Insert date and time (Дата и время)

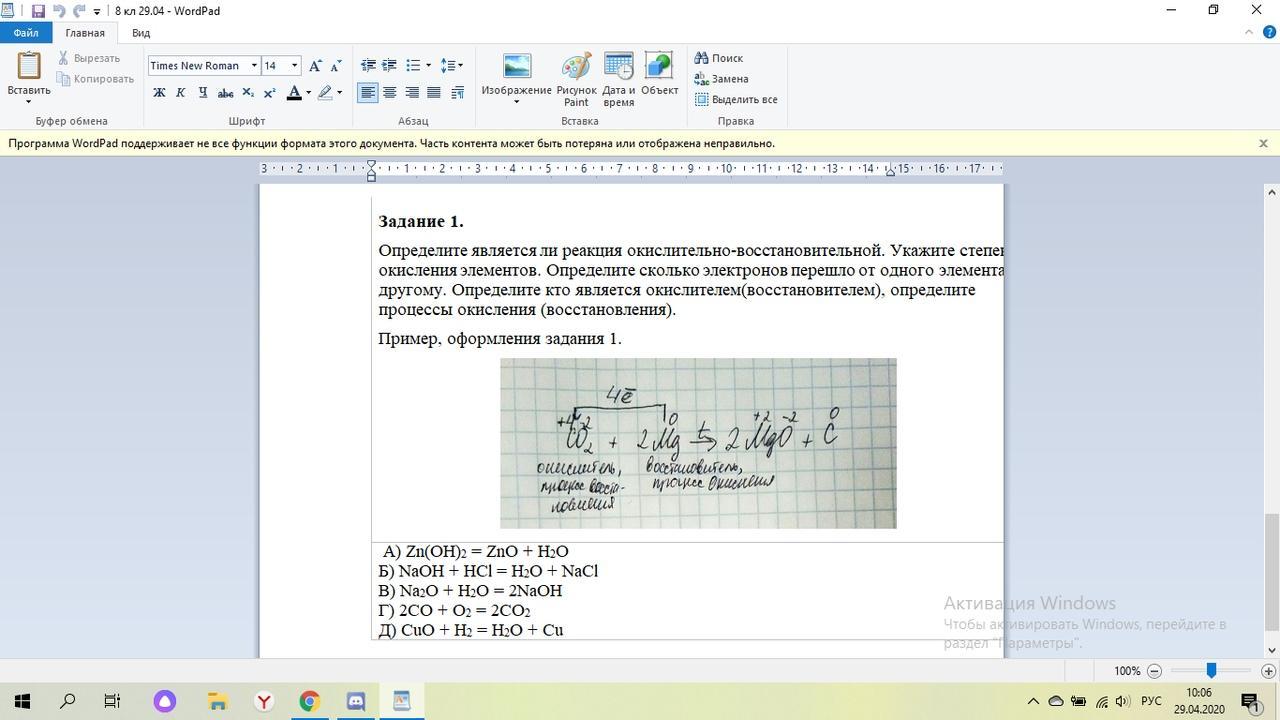619,68
